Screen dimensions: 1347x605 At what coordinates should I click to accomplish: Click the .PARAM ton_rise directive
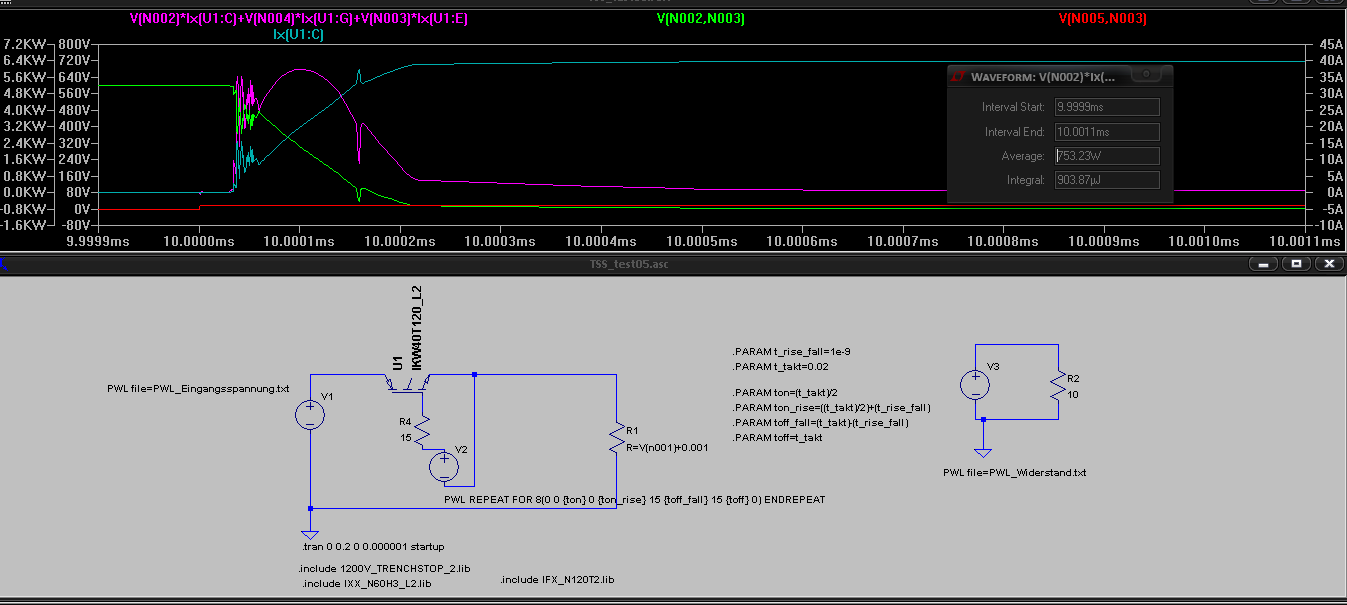pyautogui.click(x=832, y=407)
